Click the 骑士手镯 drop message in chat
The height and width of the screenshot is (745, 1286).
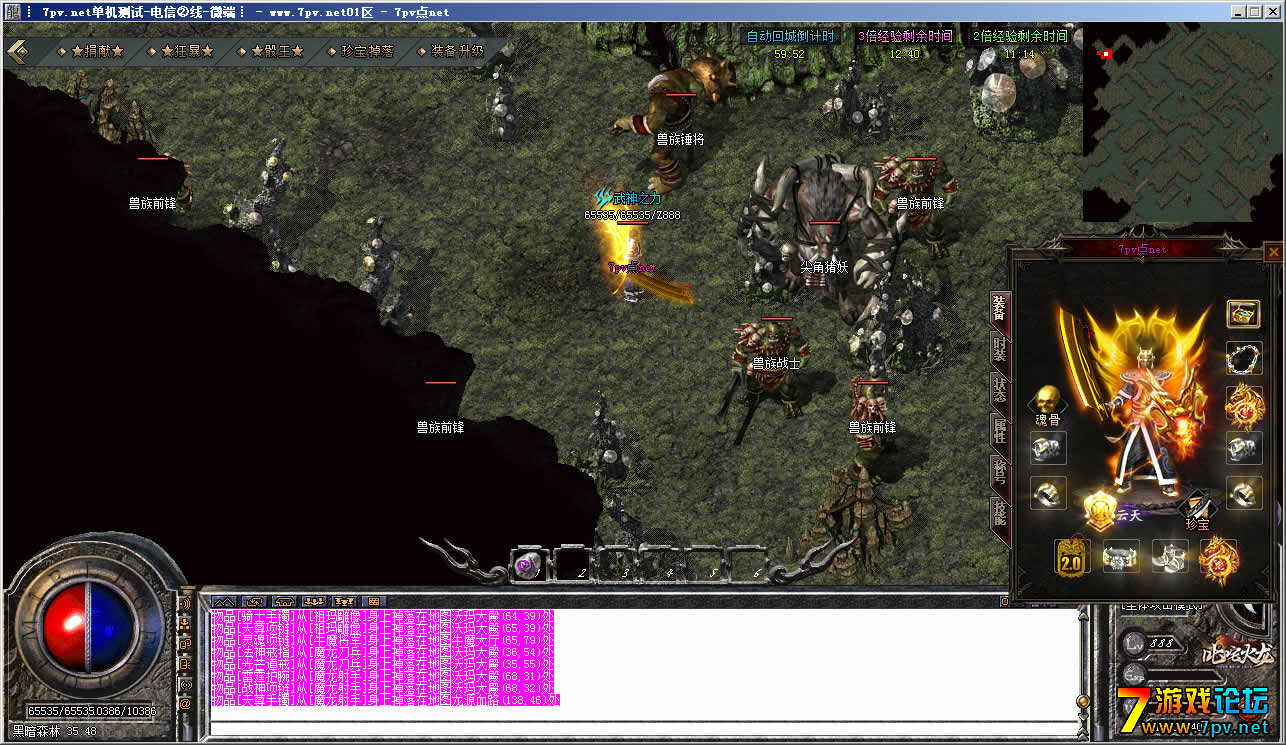(x=382, y=616)
